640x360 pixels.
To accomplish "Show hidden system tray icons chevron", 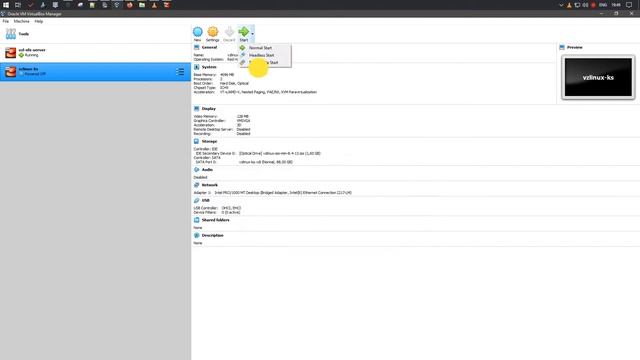I will click(x=561, y=5).
